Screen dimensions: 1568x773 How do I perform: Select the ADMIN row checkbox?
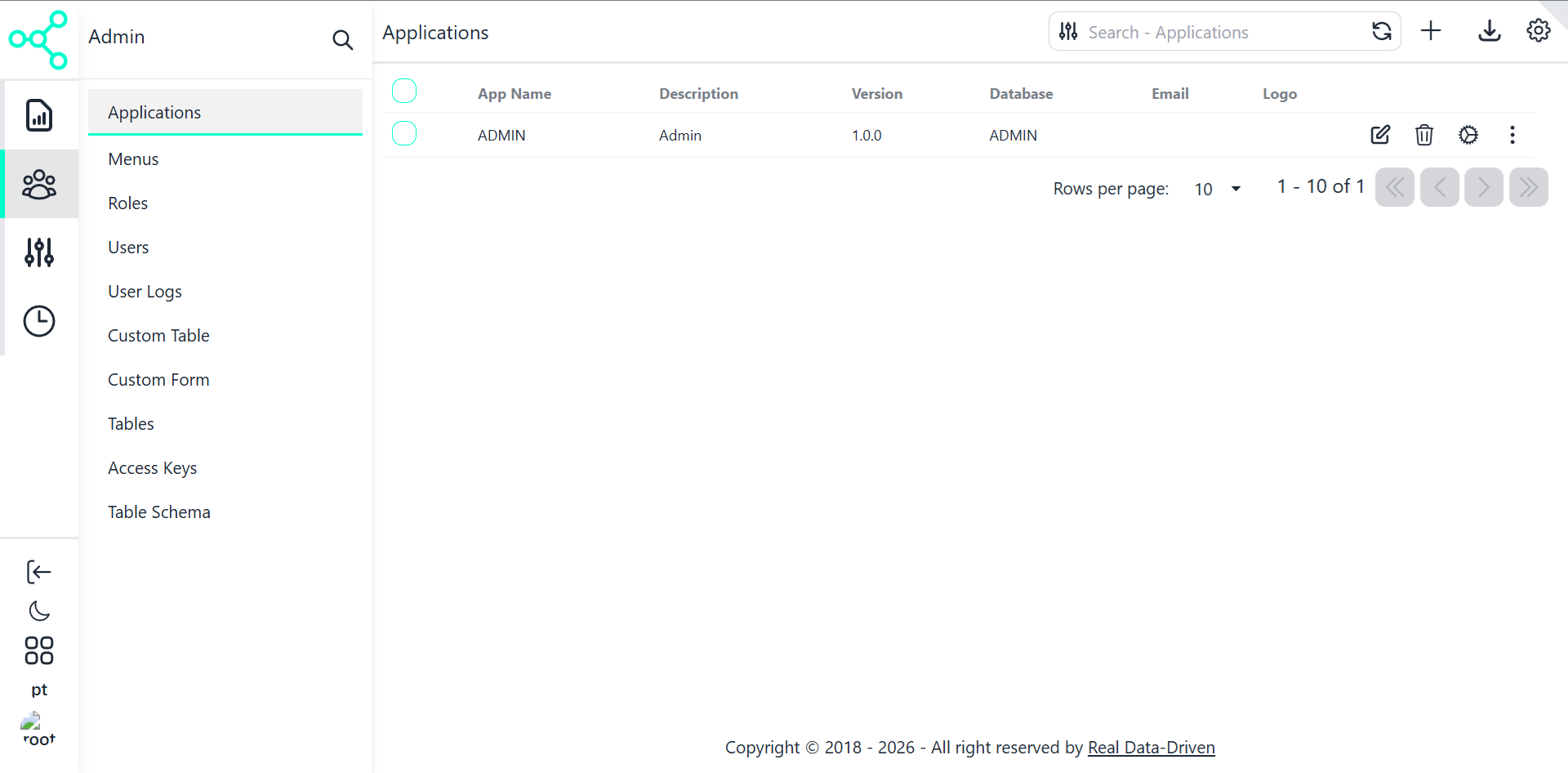click(404, 132)
